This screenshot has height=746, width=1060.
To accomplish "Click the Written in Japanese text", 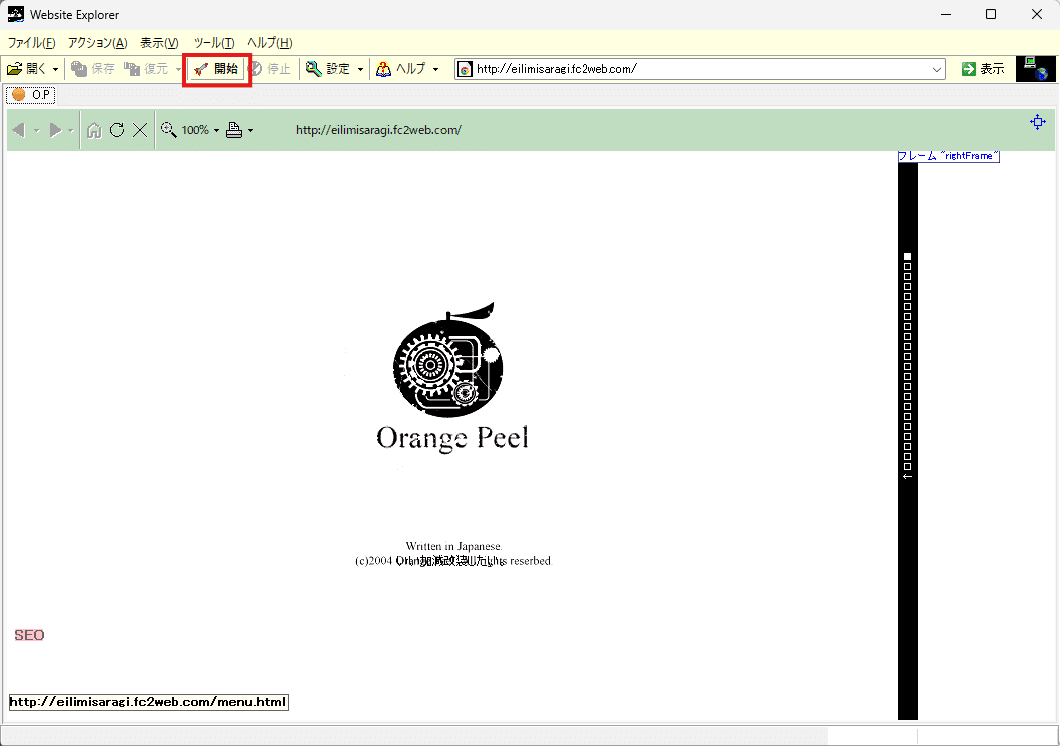I will coord(454,546).
